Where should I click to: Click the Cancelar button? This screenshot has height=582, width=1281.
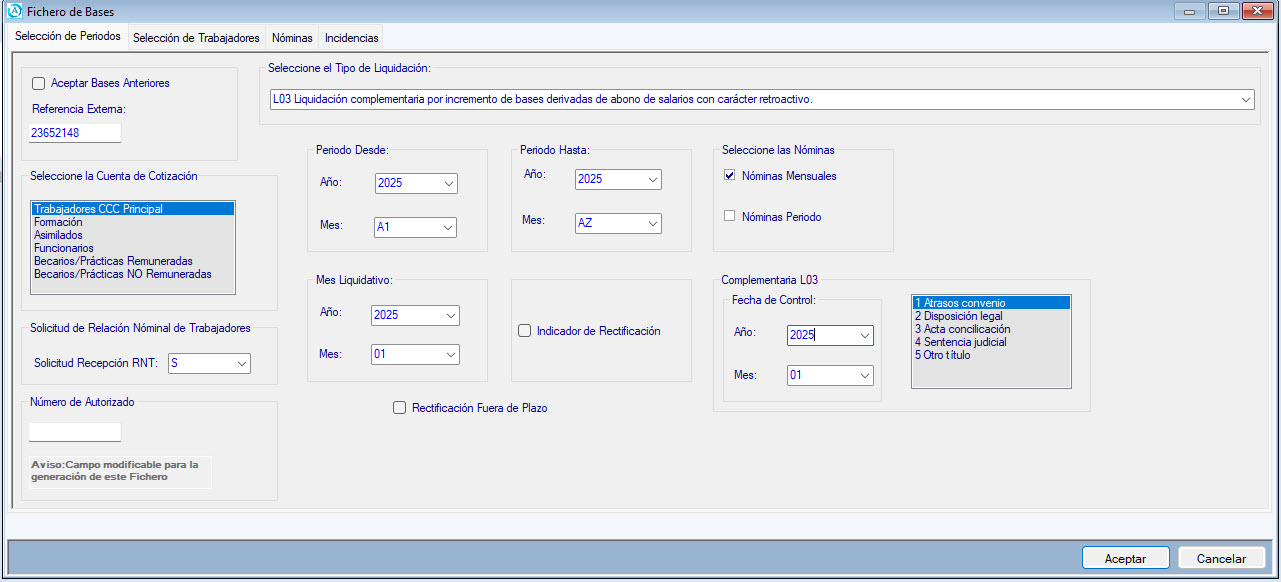point(1221,558)
